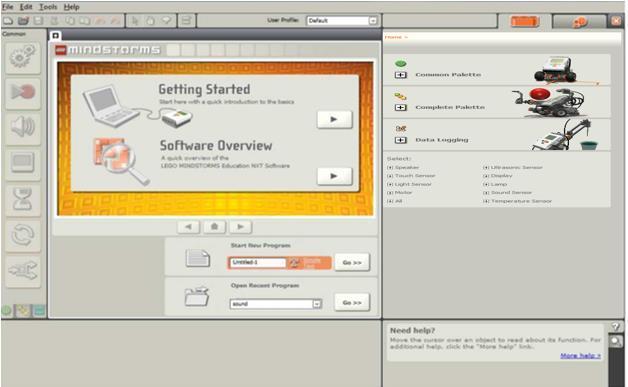
Task: Click the home button below the tutorial
Action: (x=214, y=227)
